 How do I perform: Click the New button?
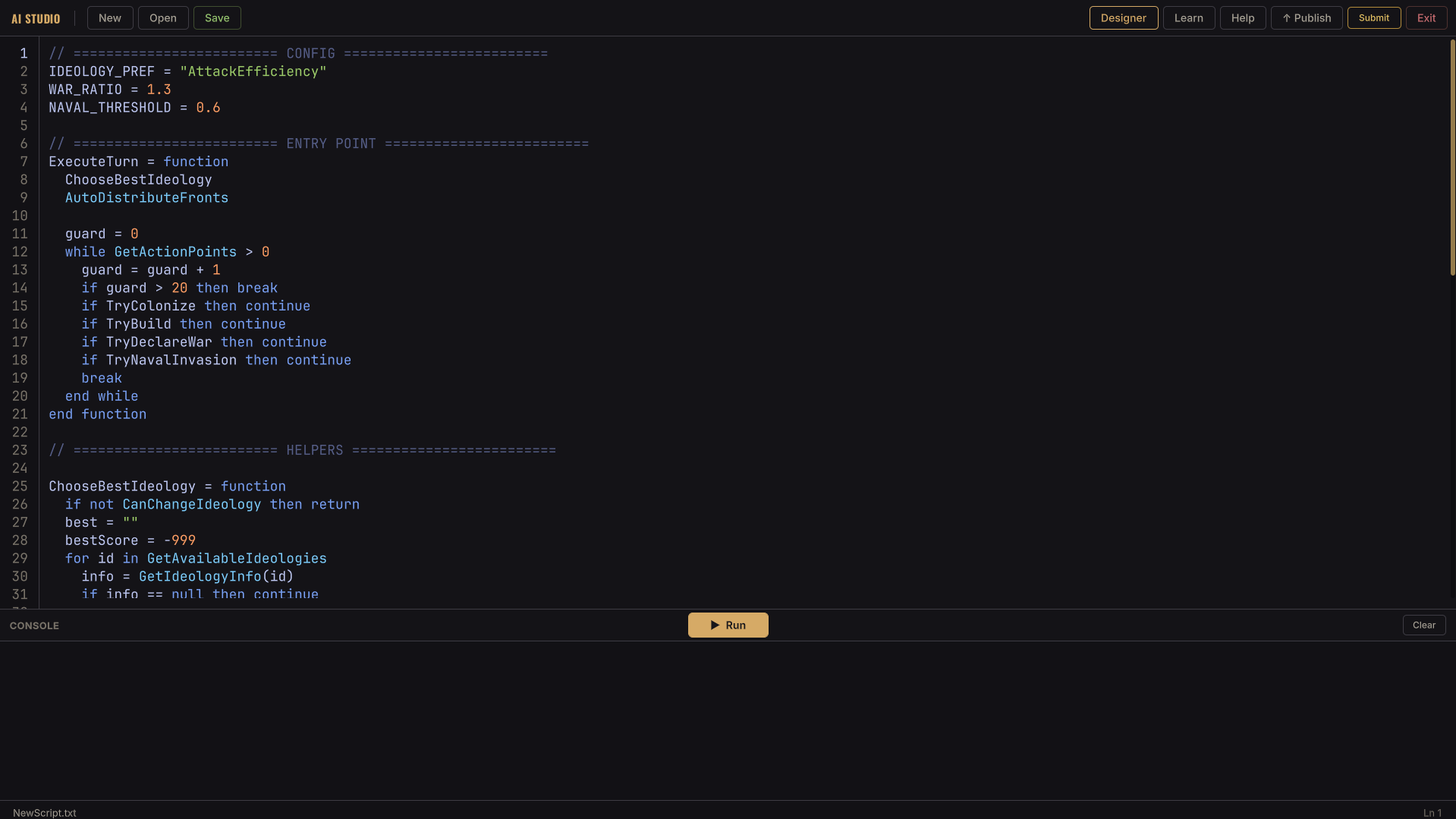tap(110, 18)
